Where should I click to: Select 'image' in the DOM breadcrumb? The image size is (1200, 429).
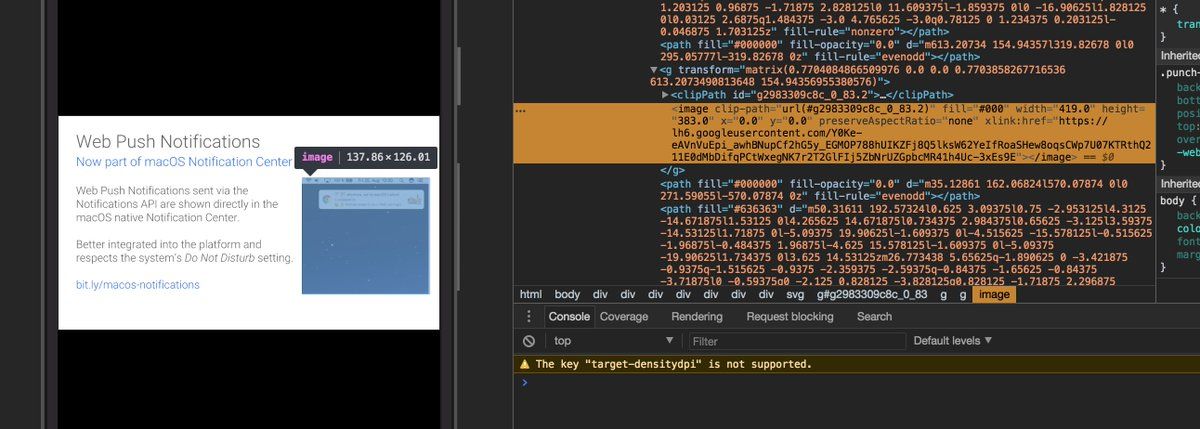pyautogui.click(x=994, y=295)
